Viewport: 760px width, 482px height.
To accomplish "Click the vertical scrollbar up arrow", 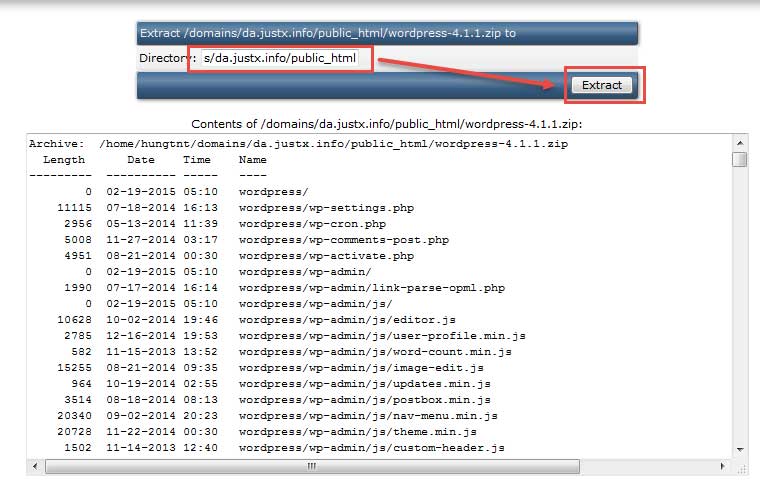I will tap(740, 143).
